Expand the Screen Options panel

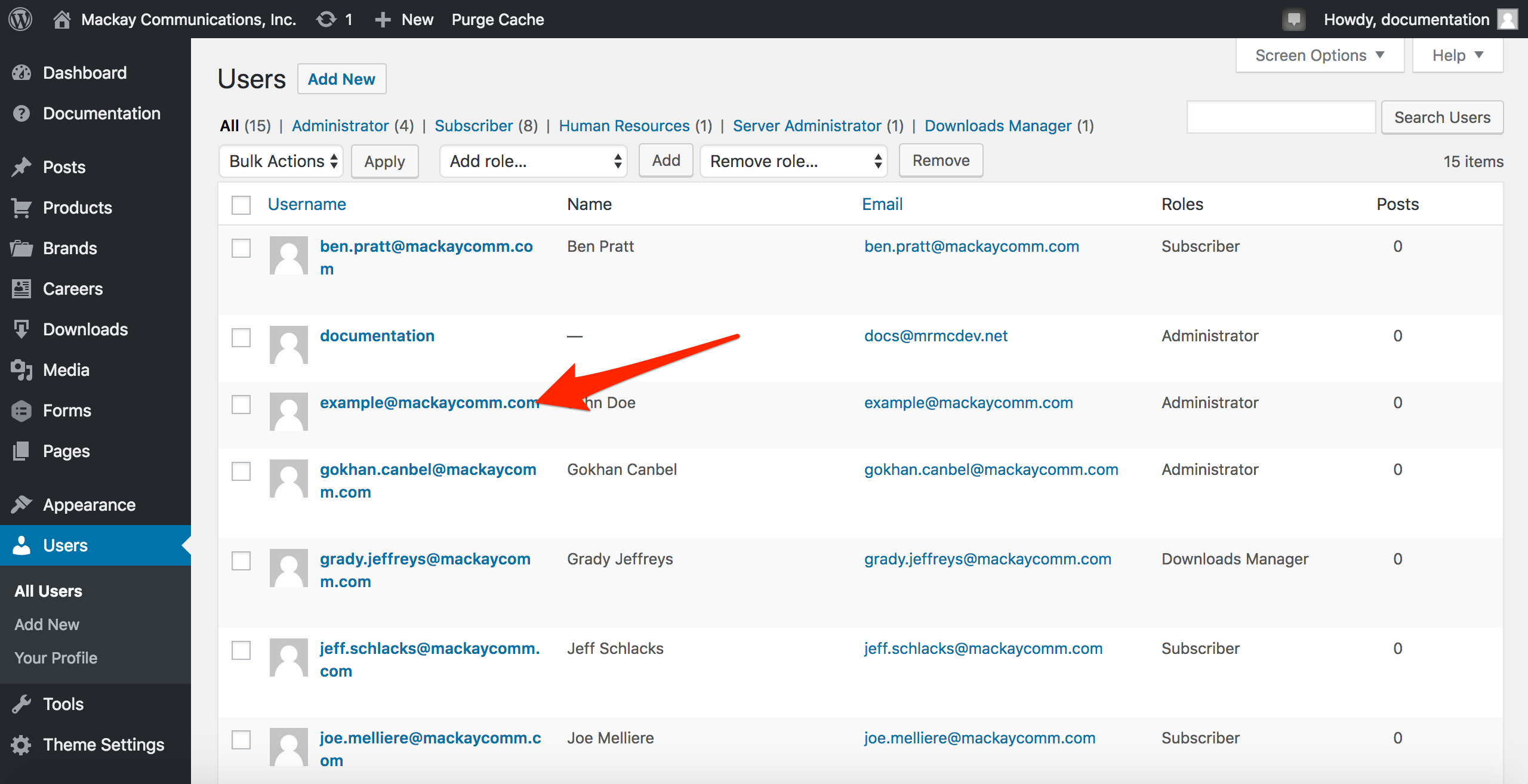[x=1320, y=55]
